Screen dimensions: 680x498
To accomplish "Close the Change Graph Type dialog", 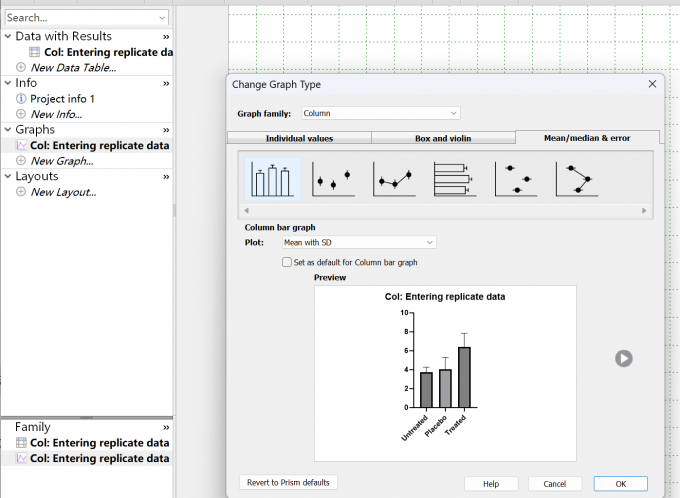I will point(652,84).
